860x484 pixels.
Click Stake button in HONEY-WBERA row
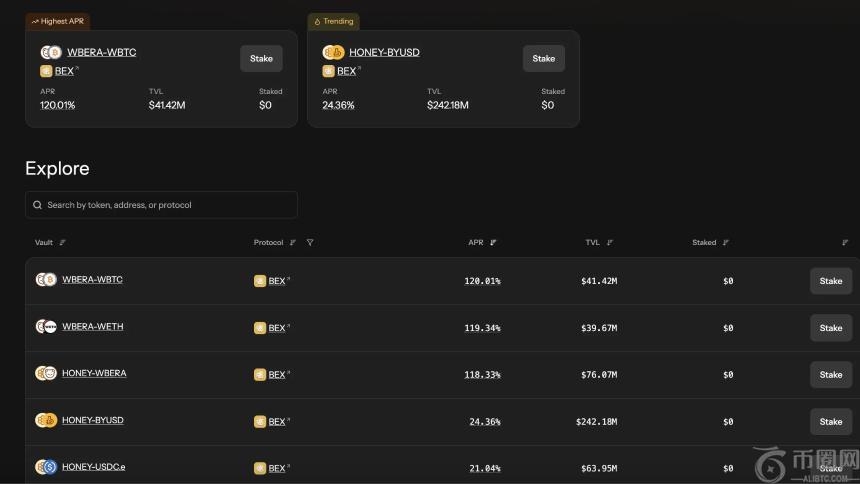(x=830, y=374)
